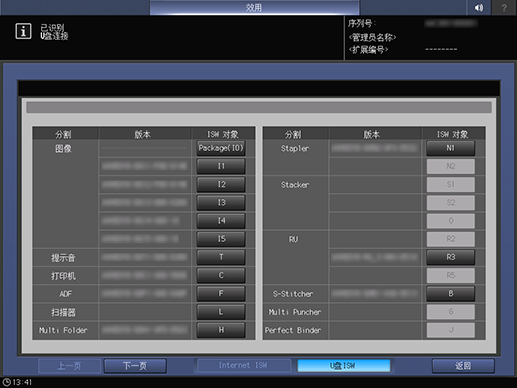Select the I5 ISW target button
This screenshot has width=517, height=388.
click(221, 239)
